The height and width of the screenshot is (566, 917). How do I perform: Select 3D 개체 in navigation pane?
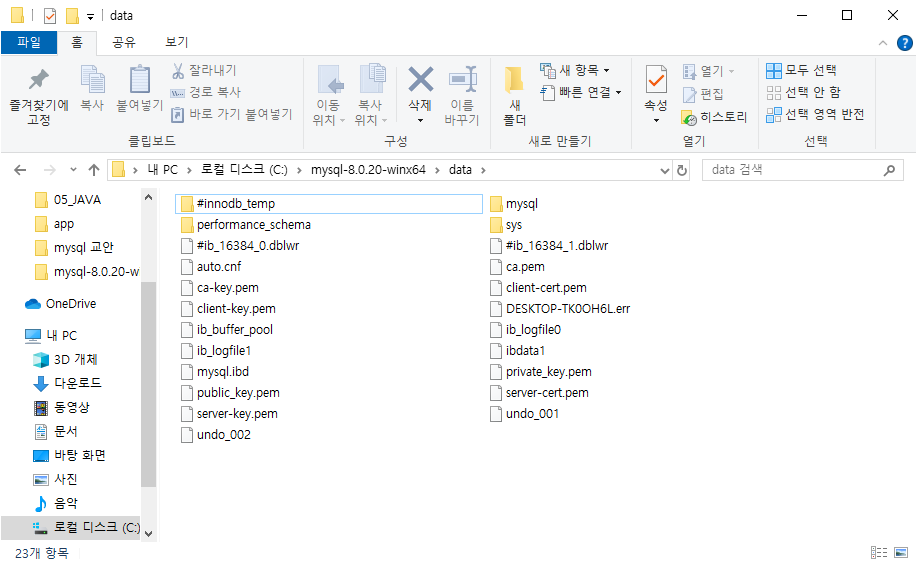click(x=66, y=360)
